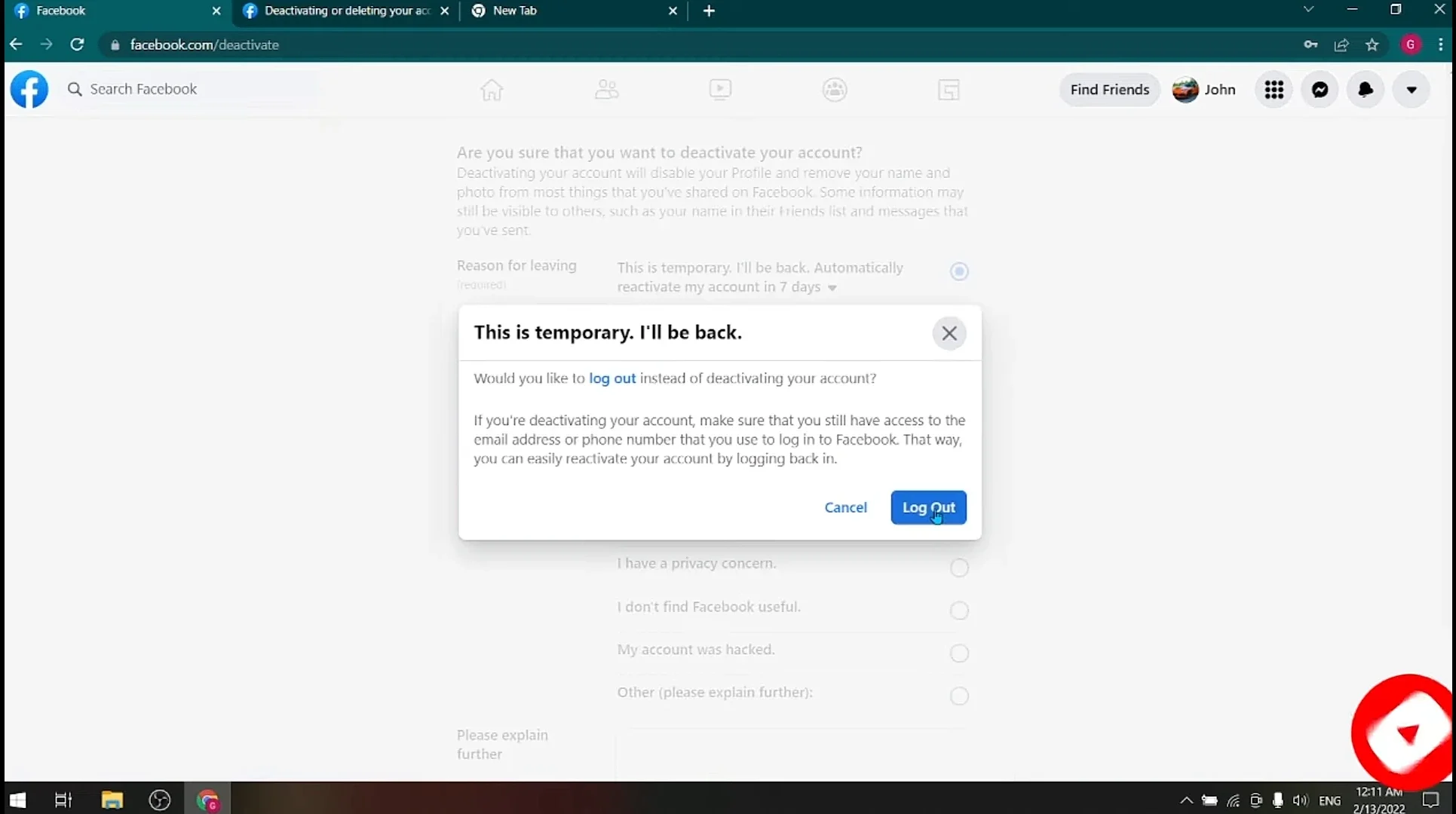The height and width of the screenshot is (814, 1456).
Task: Open the Chrome profile avatar 'G'
Action: point(1411,44)
